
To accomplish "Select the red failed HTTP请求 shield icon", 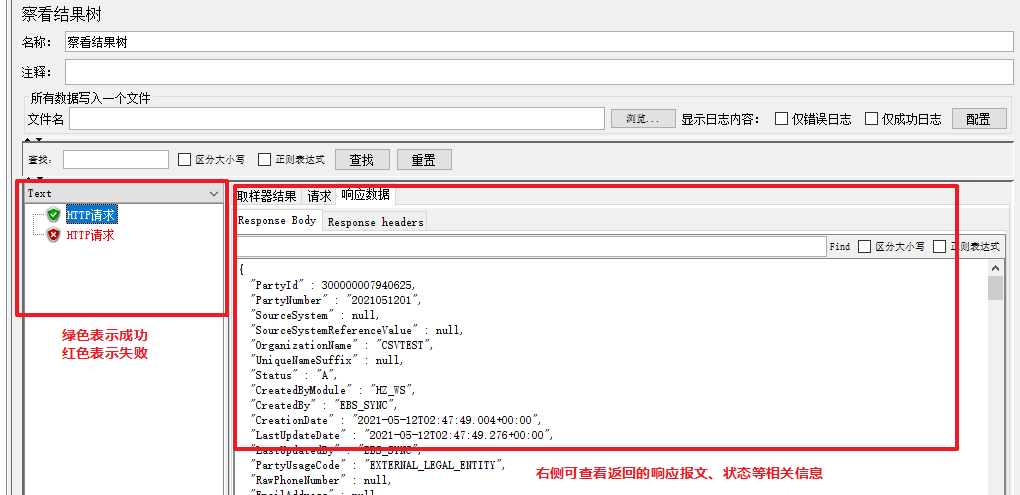I will click(x=54, y=235).
